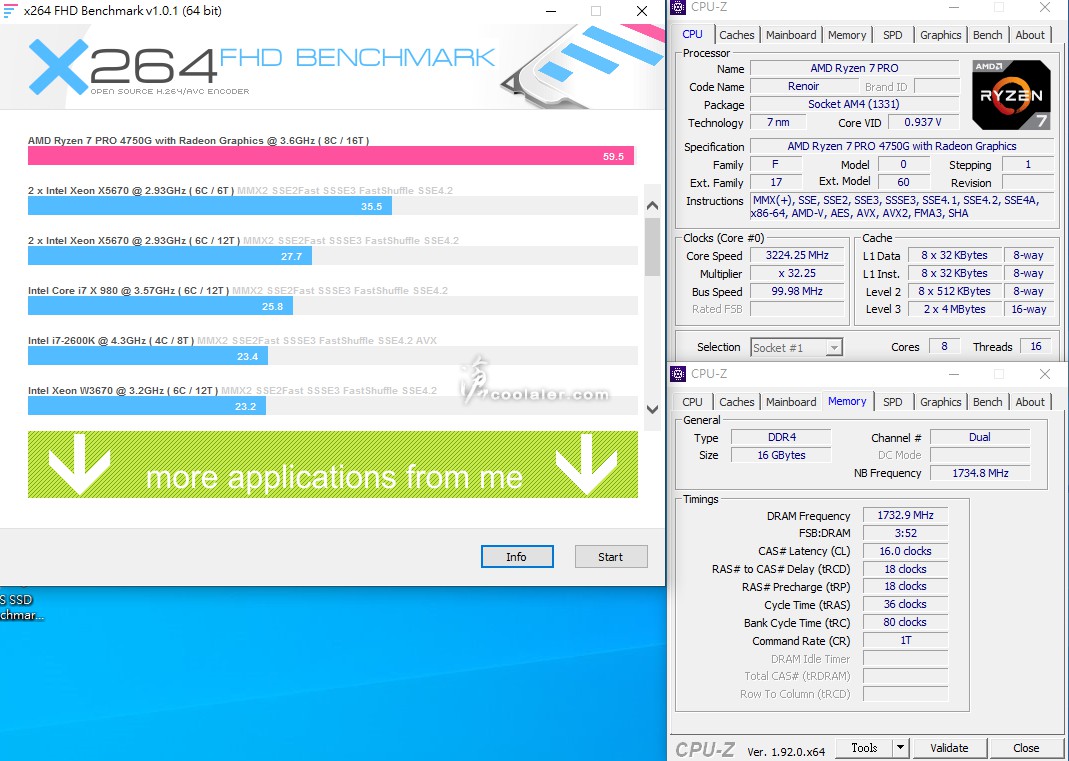Click the Core Speed value 3224.25 MHz
This screenshot has width=1069, height=761.
pyautogui.click(x=797, y=255)
